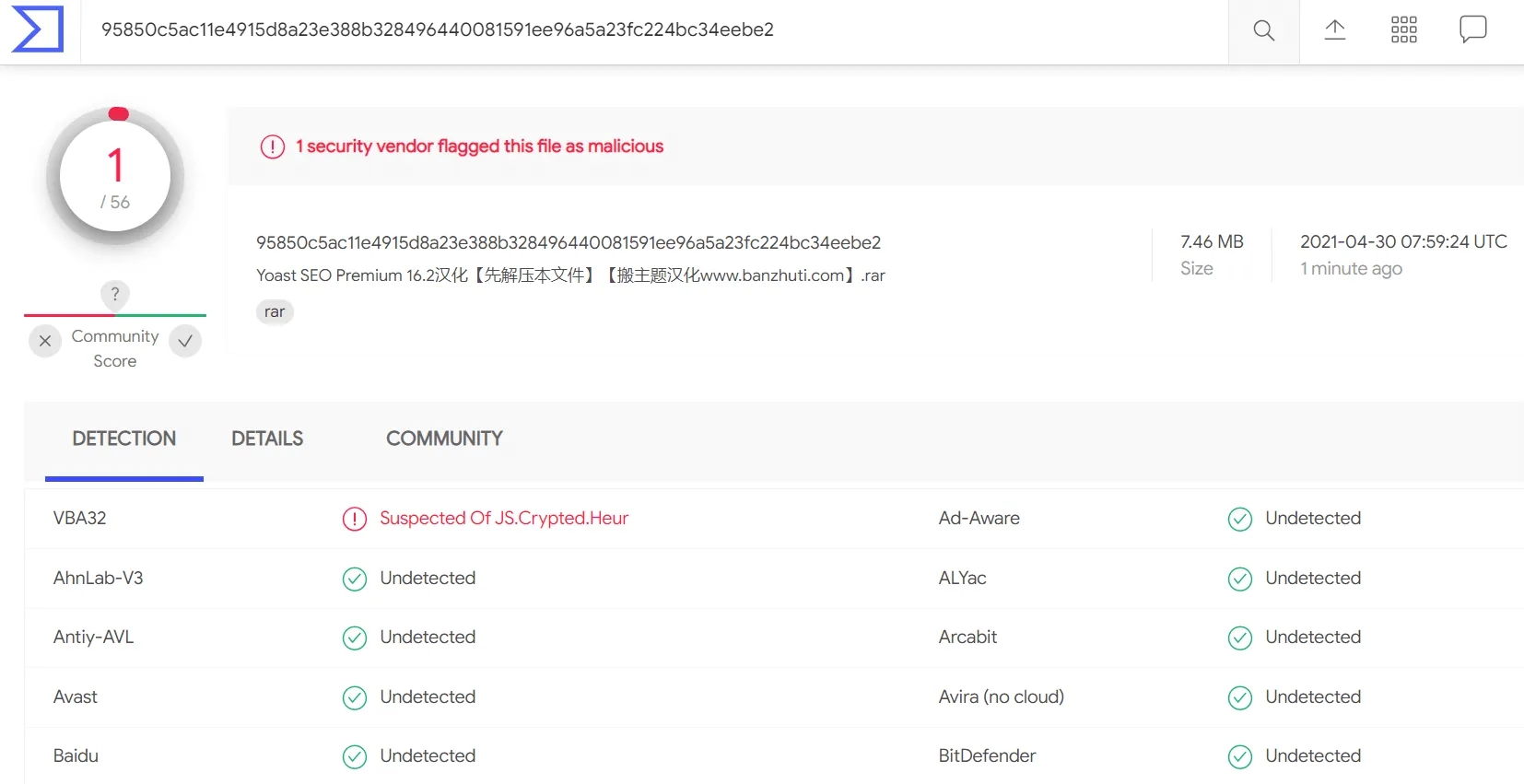Click the hash in search field

point(438,29)
